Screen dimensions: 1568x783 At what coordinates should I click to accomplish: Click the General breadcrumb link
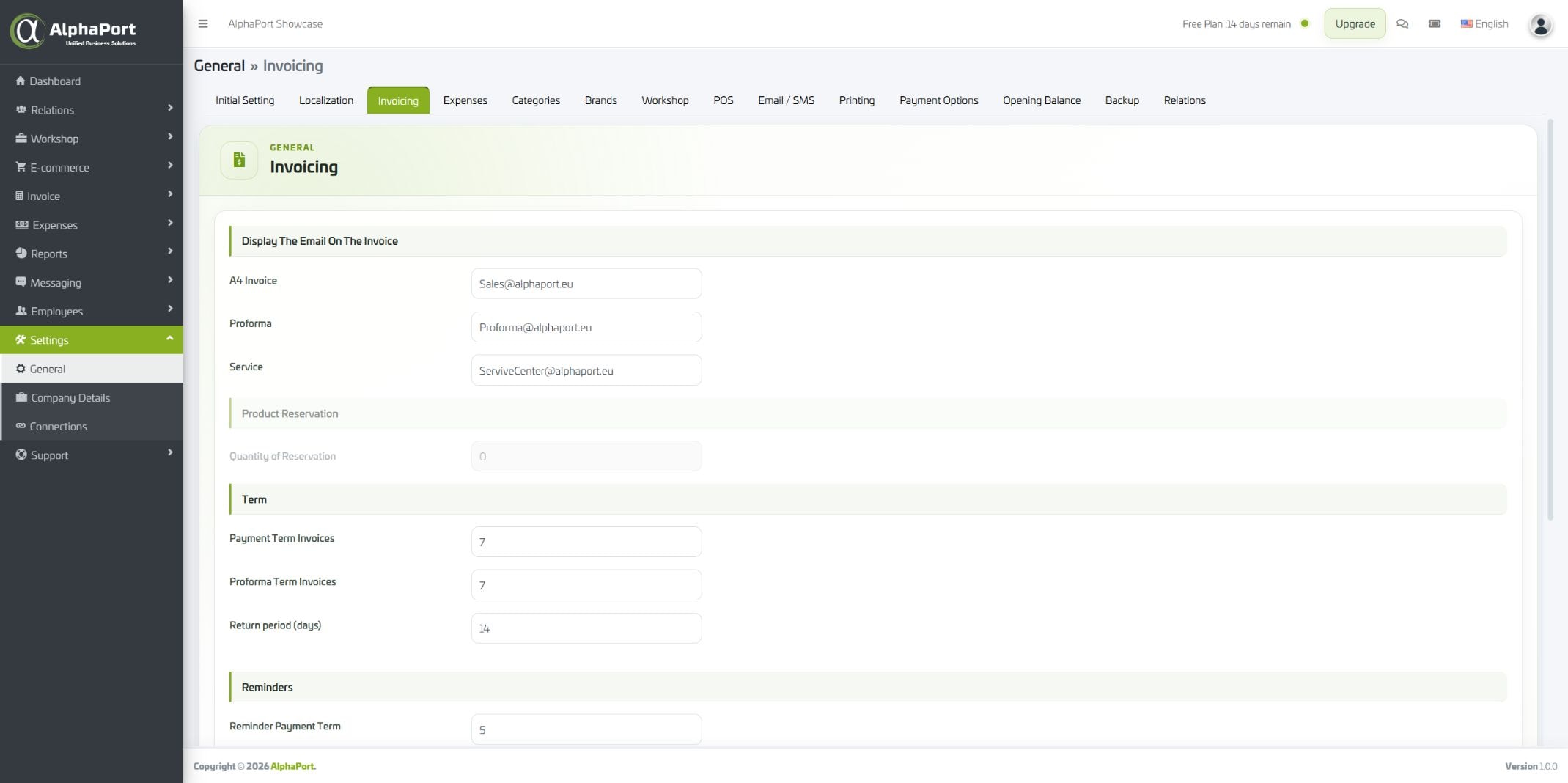(219, 66)
